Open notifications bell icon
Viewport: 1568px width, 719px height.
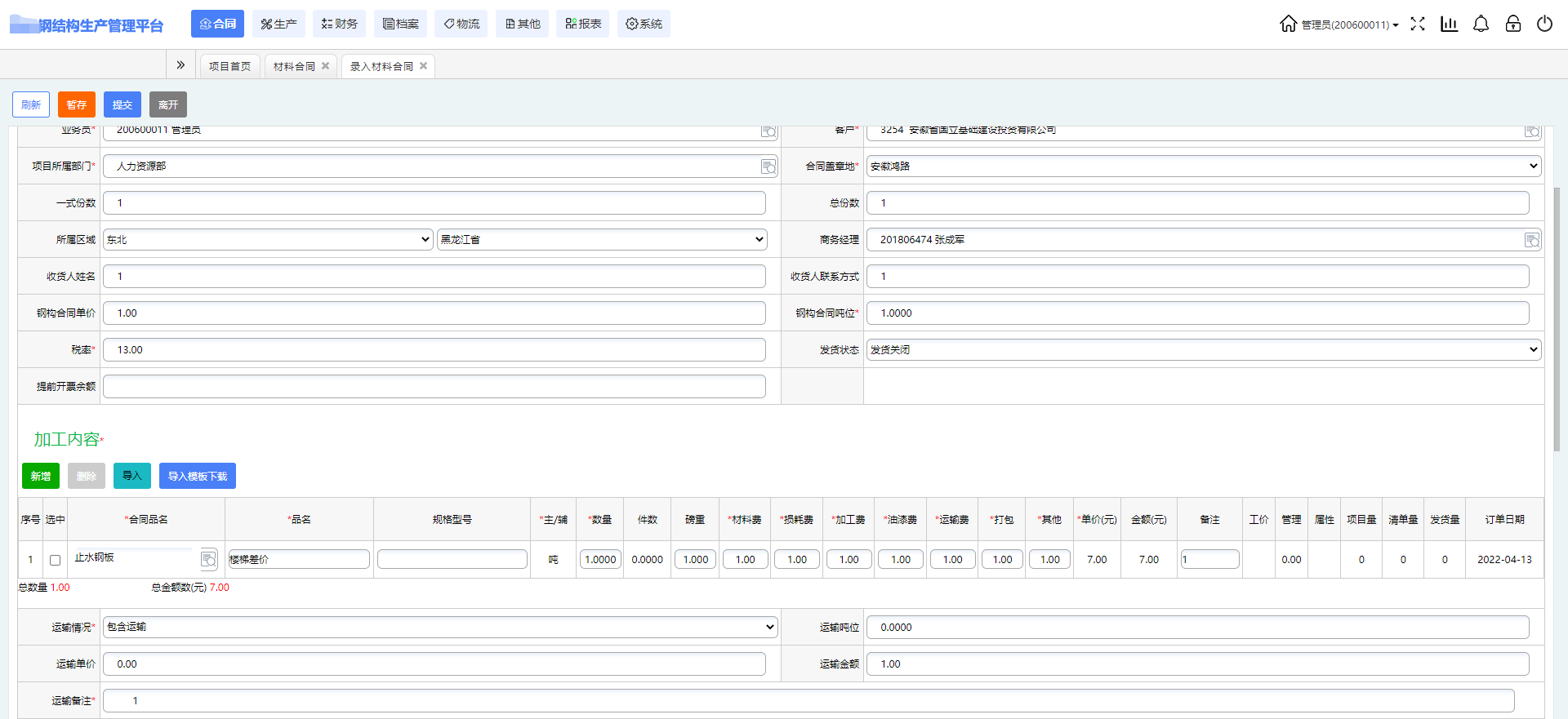(1481, 24)
